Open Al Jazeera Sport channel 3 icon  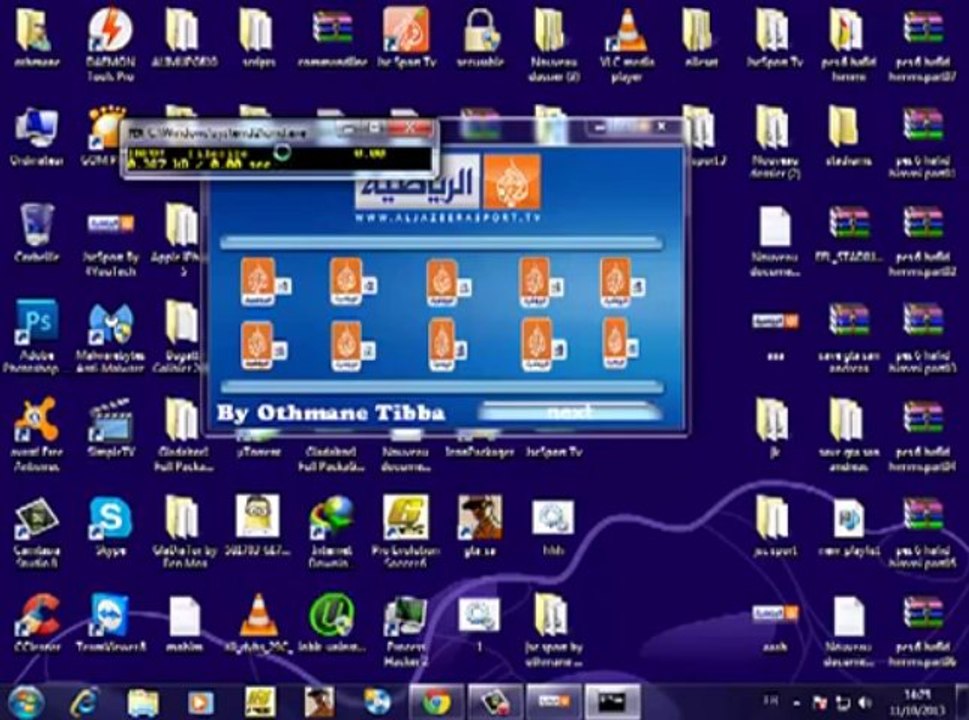(449, 284)
